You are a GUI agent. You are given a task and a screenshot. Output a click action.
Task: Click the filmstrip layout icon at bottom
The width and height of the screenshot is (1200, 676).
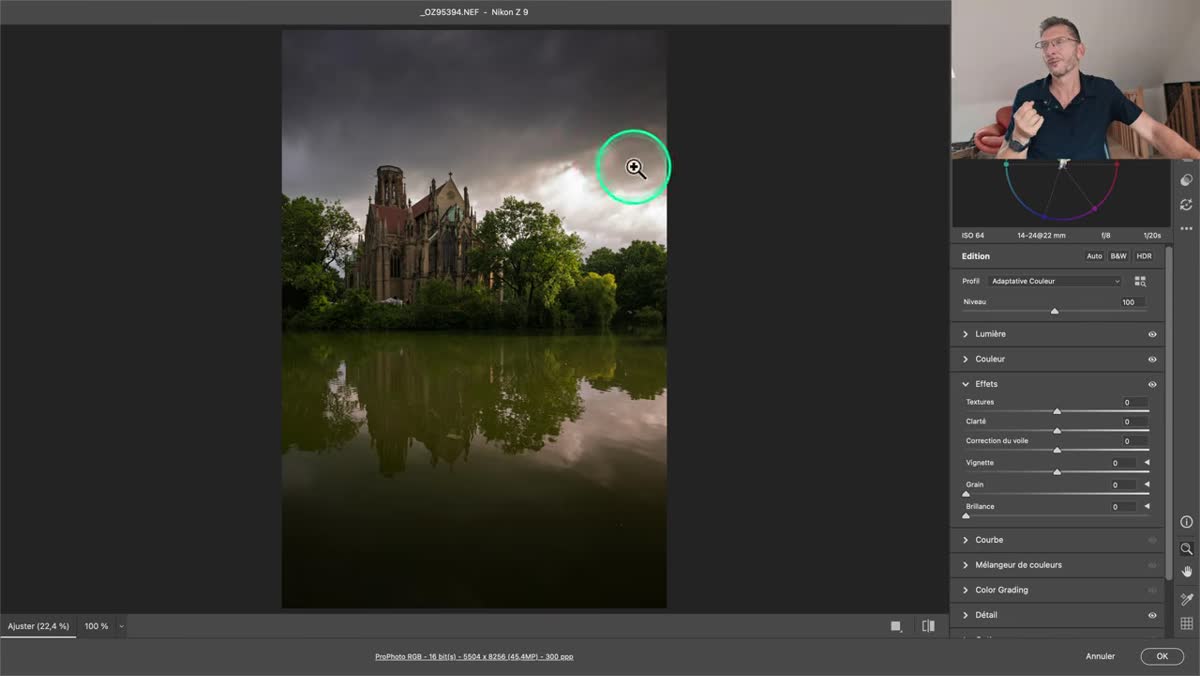click(896, 626)
